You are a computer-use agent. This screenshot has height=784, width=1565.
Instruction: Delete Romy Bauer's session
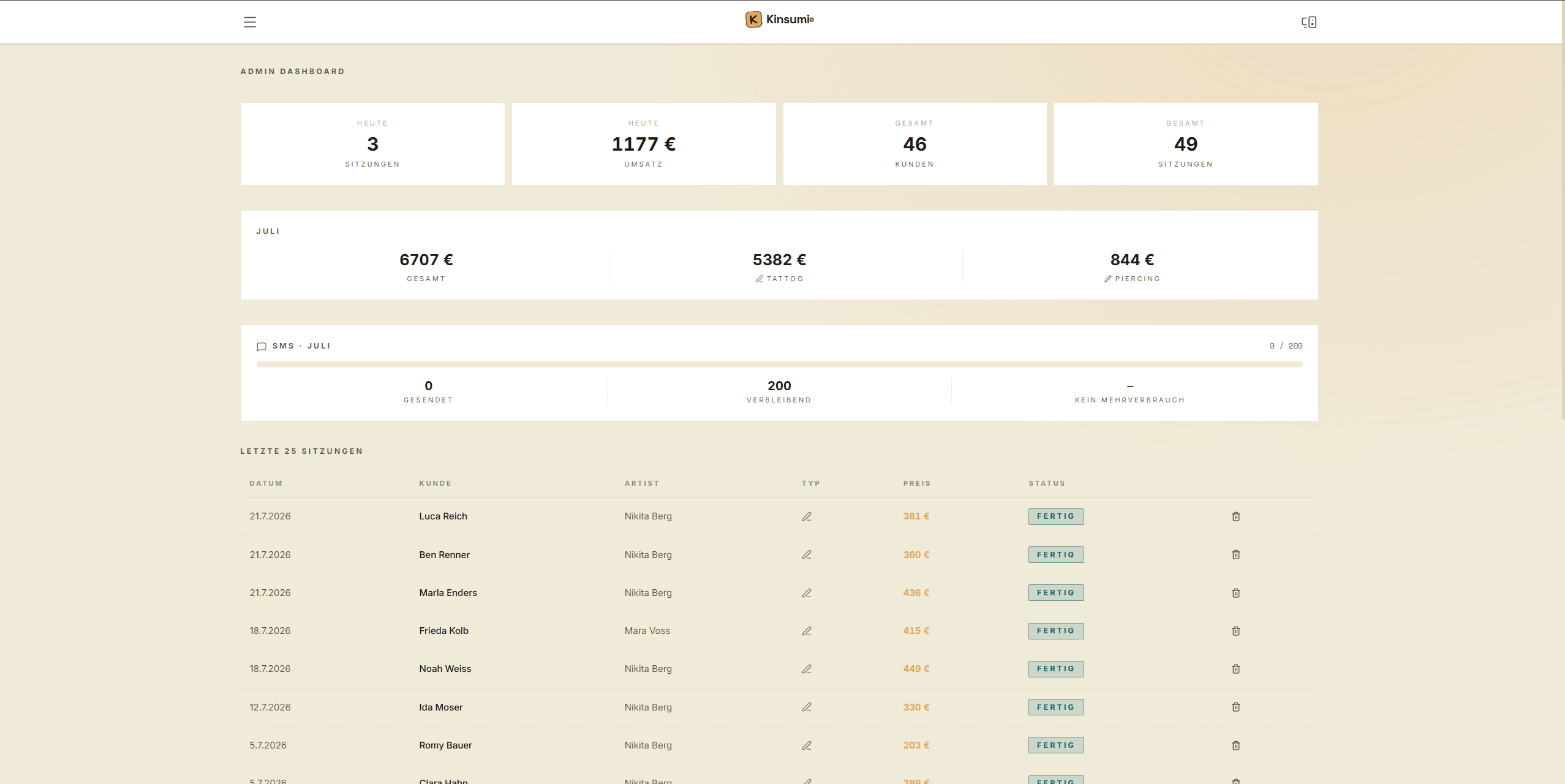click(1236, 745)
